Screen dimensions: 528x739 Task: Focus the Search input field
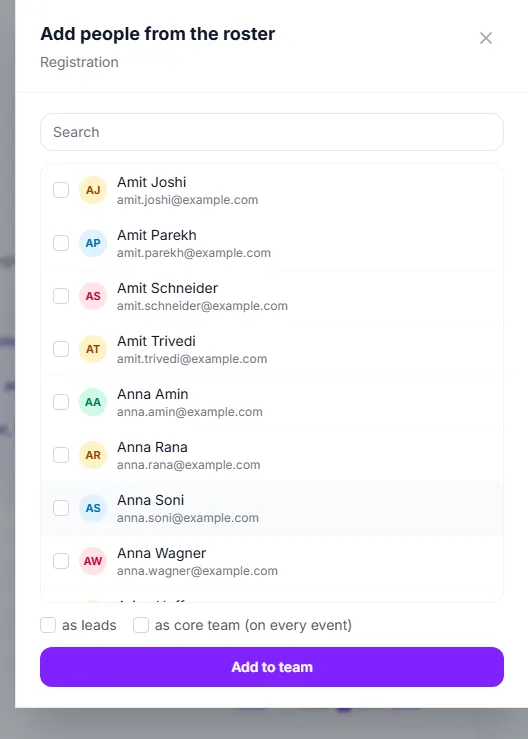[x=272, y=132]
